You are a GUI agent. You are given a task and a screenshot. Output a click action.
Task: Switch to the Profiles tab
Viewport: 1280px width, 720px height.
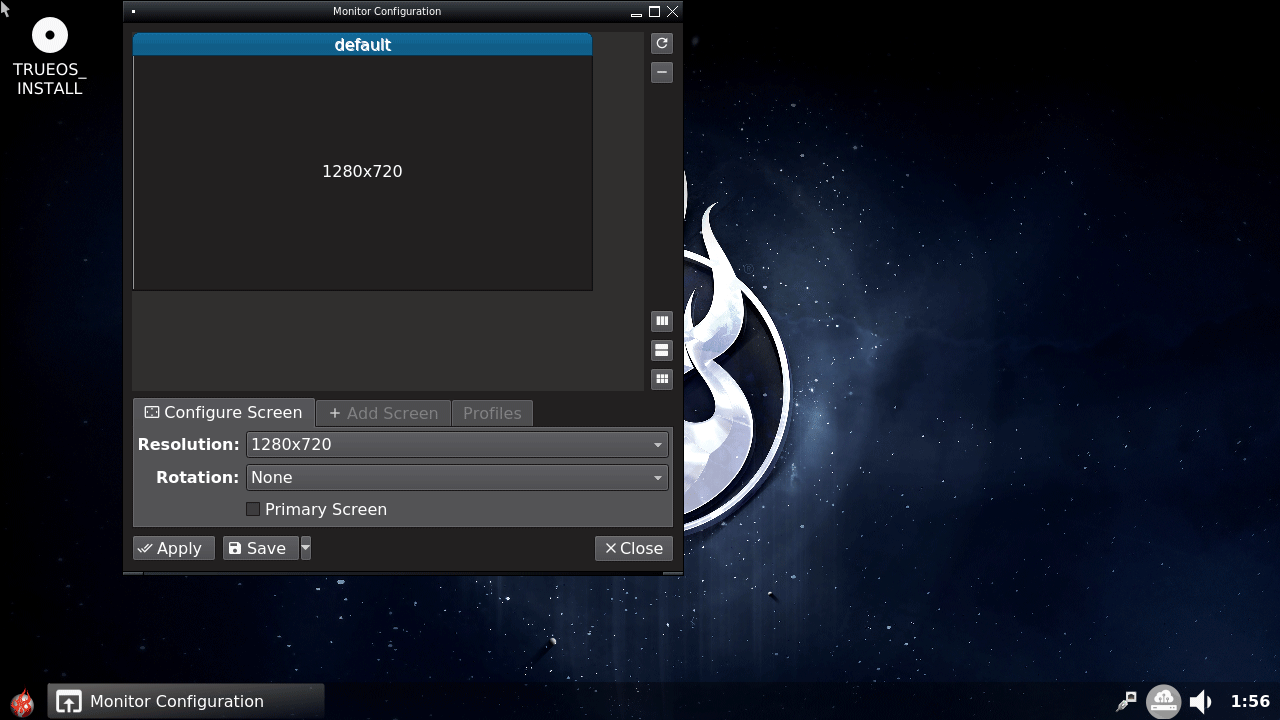pyautogui.click(x=492, y=413)
